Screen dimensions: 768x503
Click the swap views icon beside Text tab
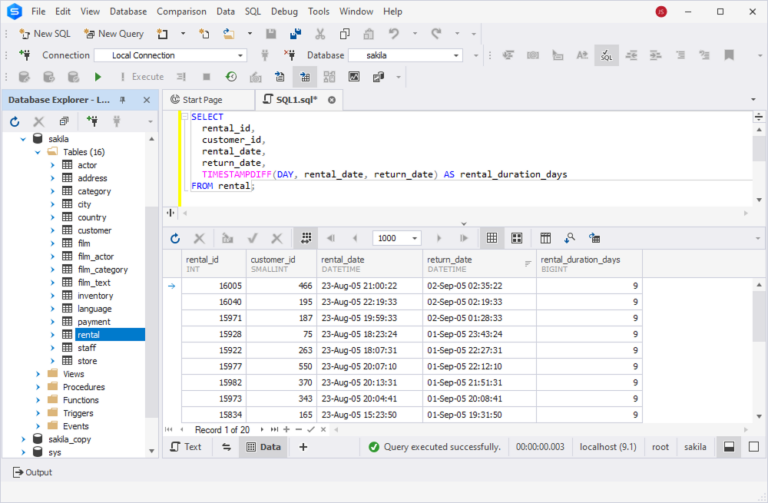[225, 447]
